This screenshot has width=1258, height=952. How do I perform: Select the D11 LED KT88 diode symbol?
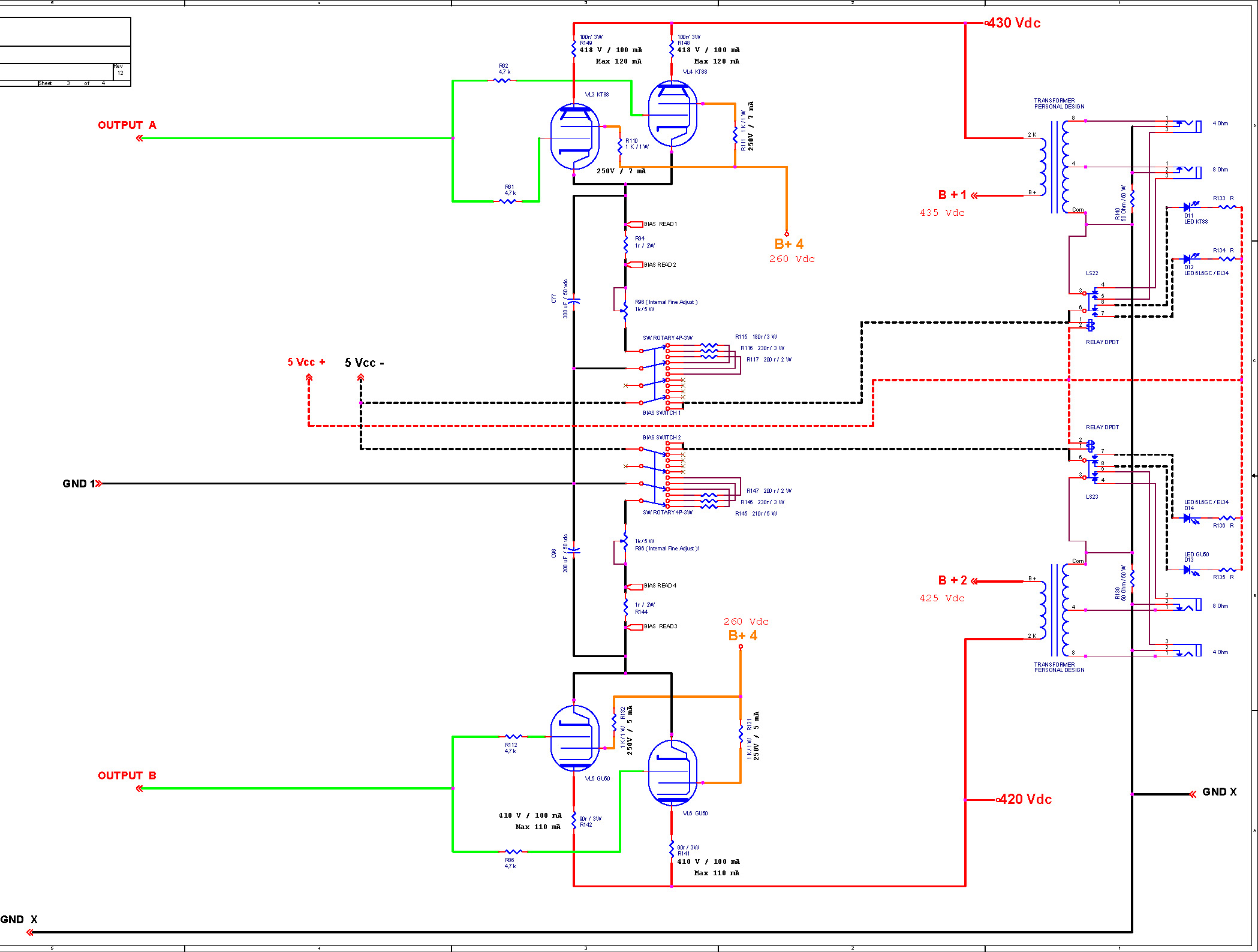[x=1187, y=207]
